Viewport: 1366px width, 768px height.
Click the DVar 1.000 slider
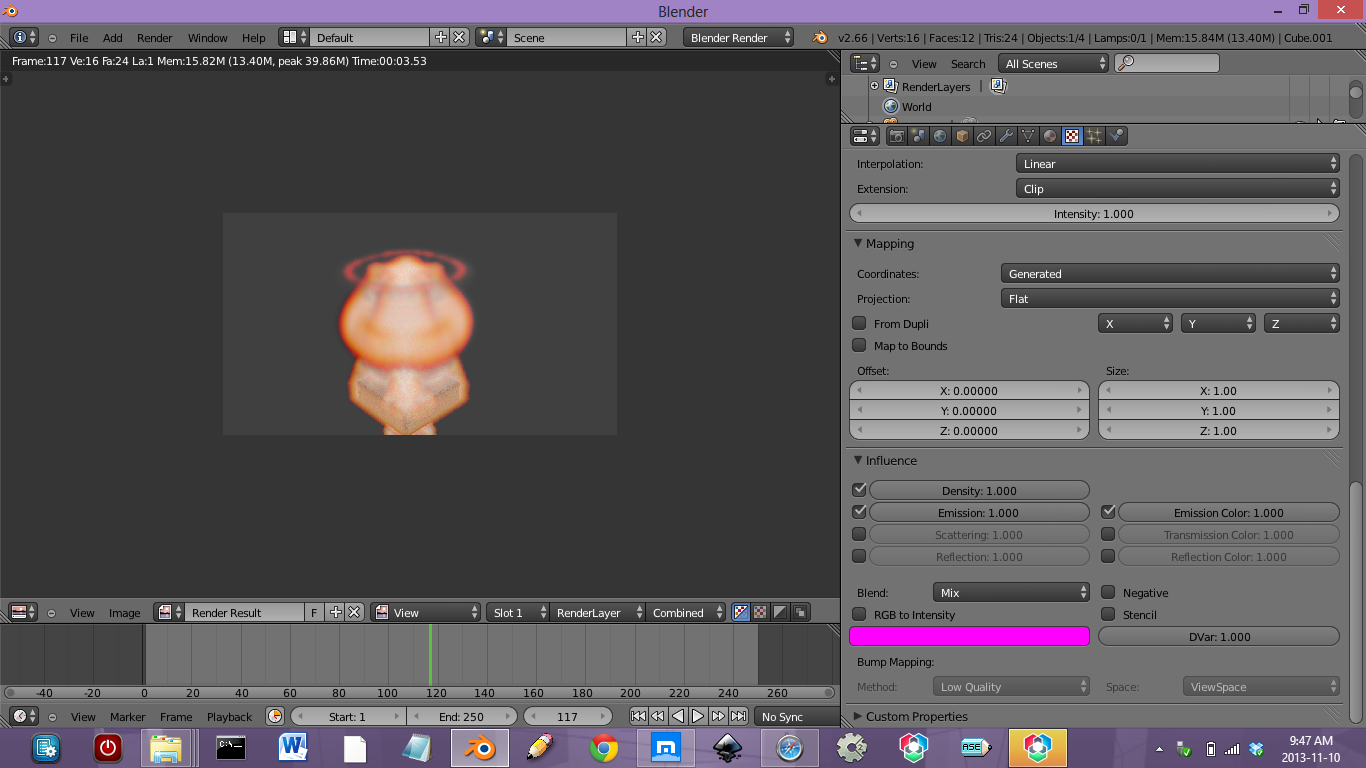[1219, 636]
